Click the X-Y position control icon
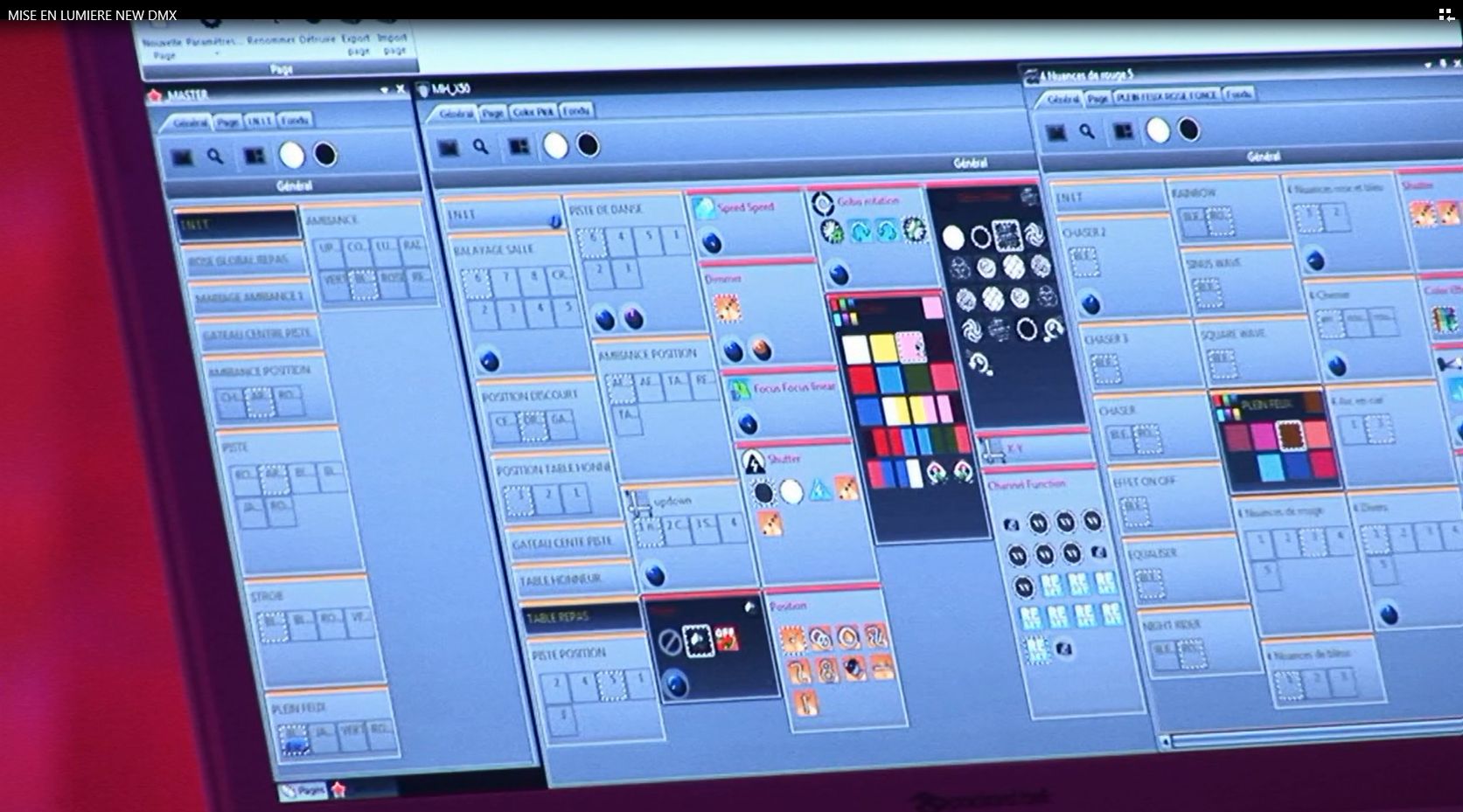The image size is (1463, 812). pyautogui.click(x=993, y=450)
